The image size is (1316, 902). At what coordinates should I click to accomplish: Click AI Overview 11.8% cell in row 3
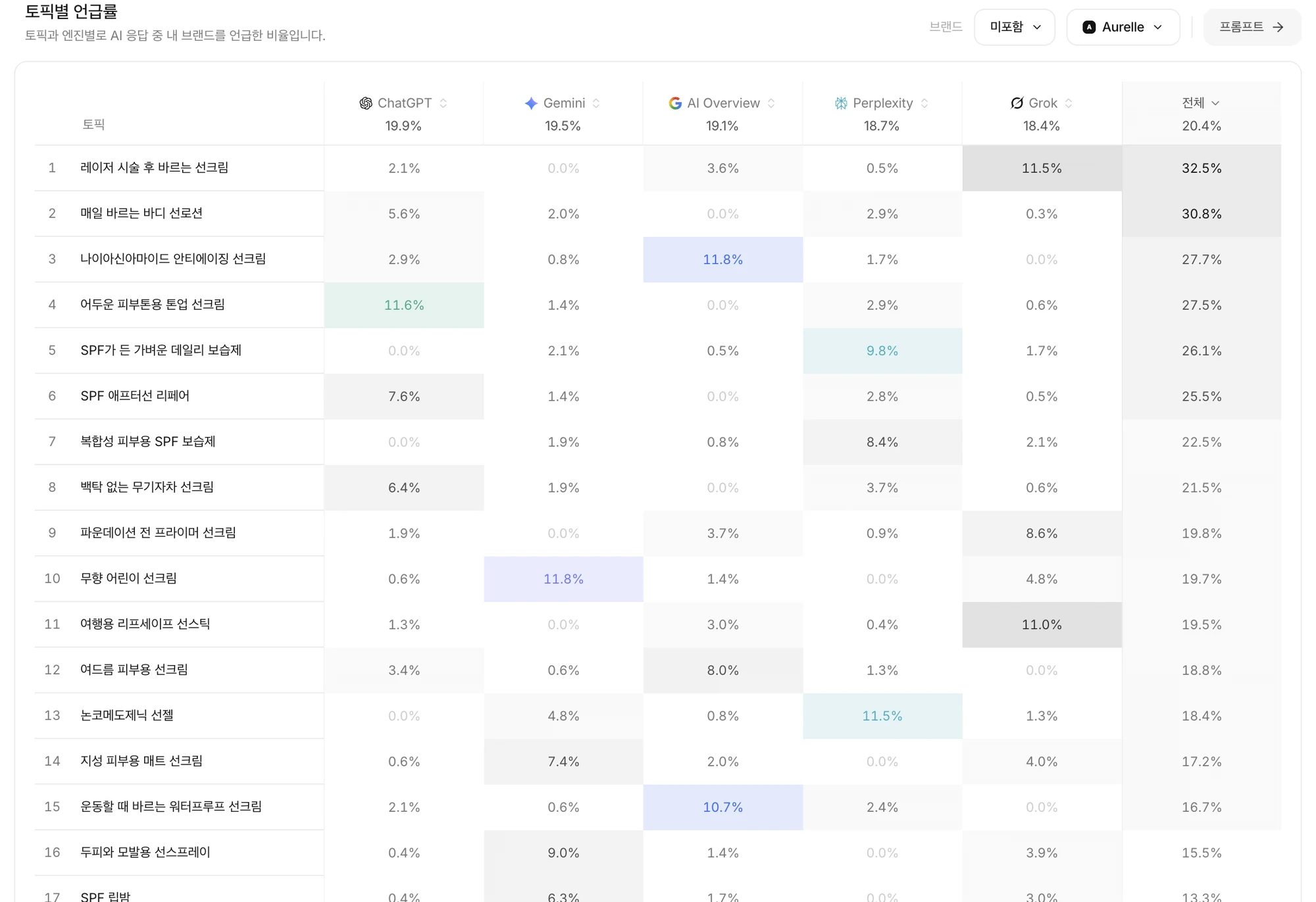coord(722,259)
